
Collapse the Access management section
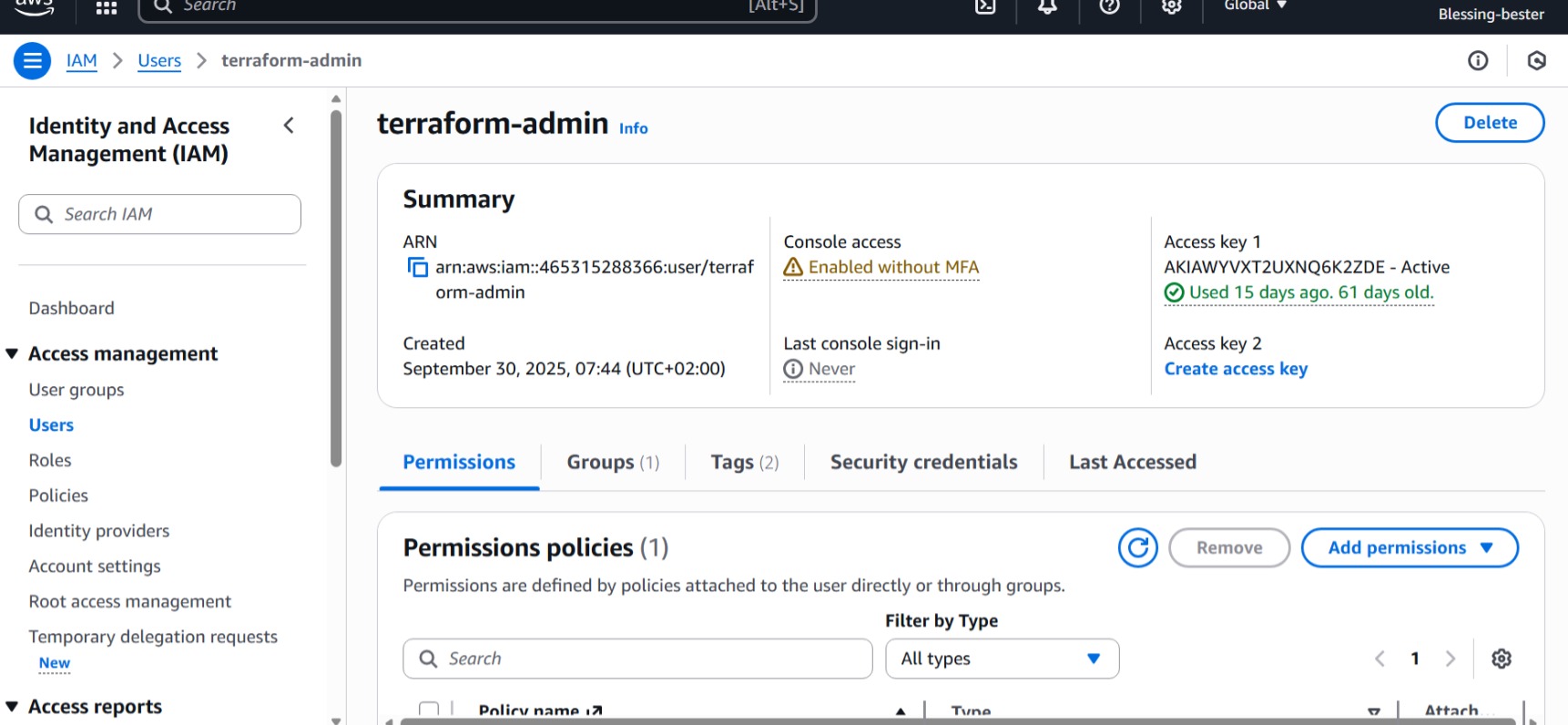12,353
